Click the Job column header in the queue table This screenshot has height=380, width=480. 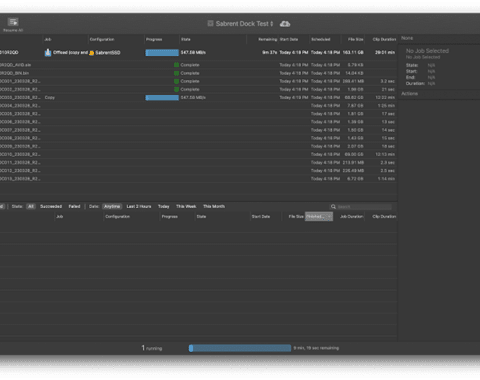48,39
